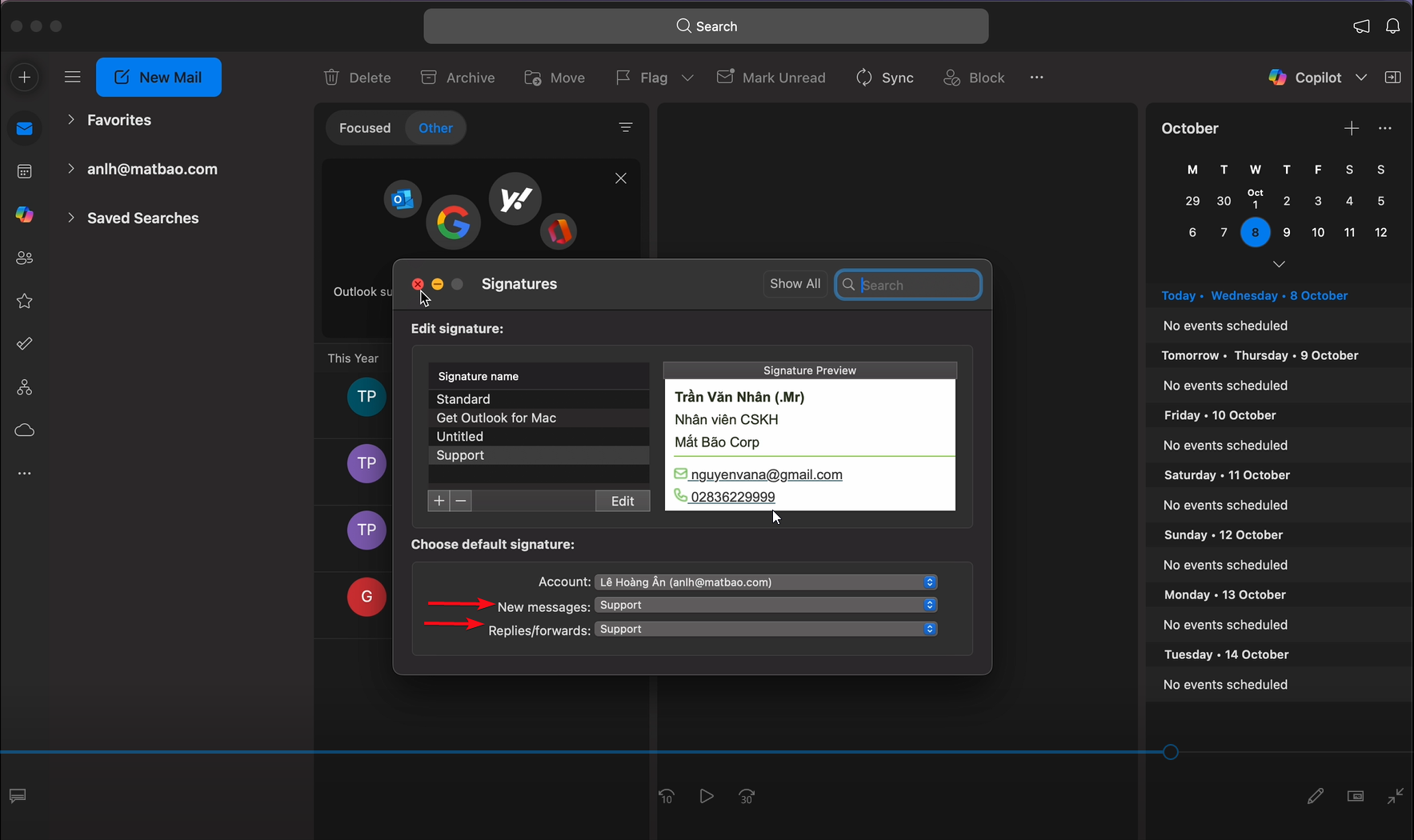Toggle the hamburger sidebar menu
The height and width of the screenshot is (840, 1414).
(x=73, y=77)
